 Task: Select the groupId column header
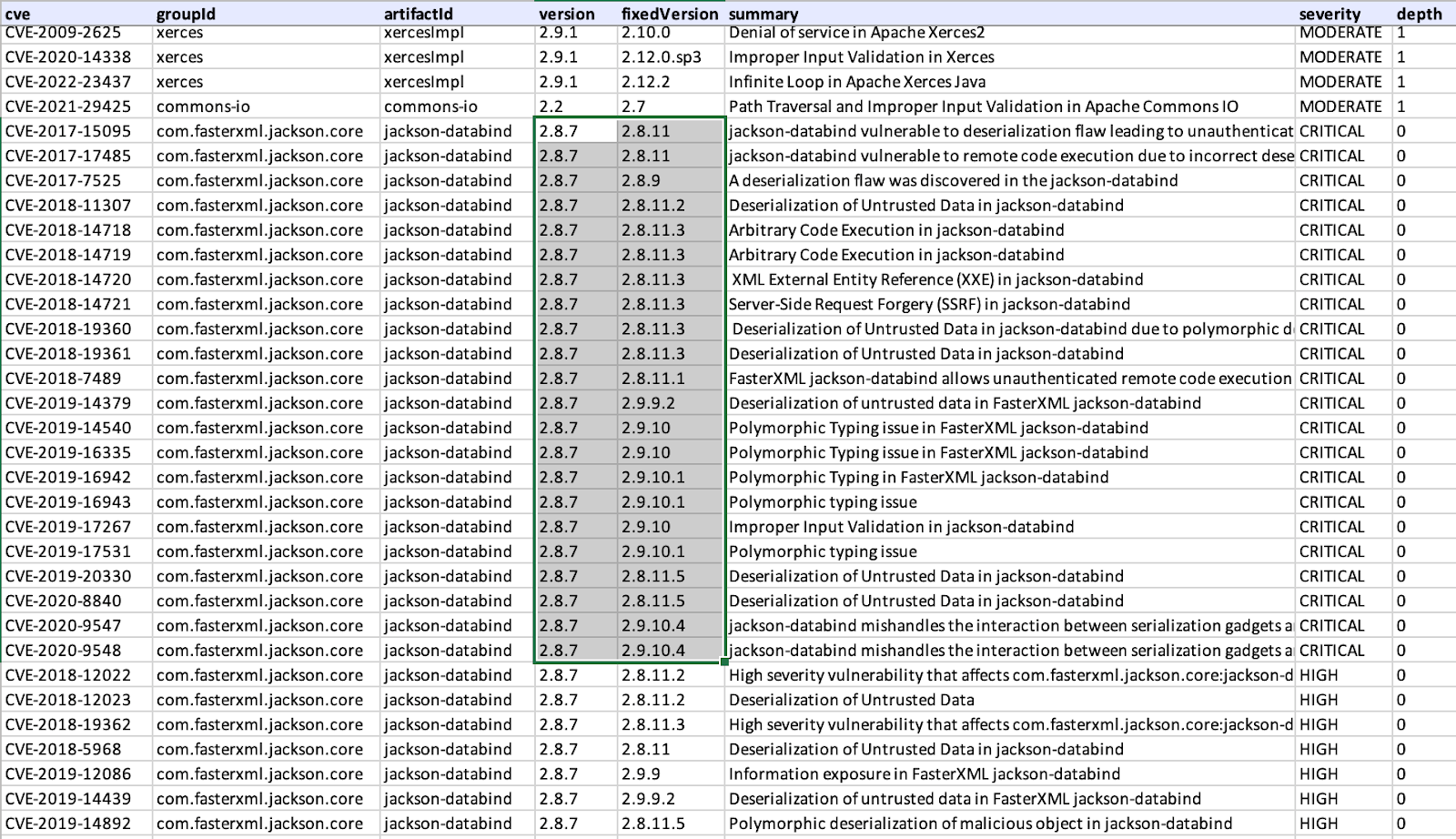(267, 14)
